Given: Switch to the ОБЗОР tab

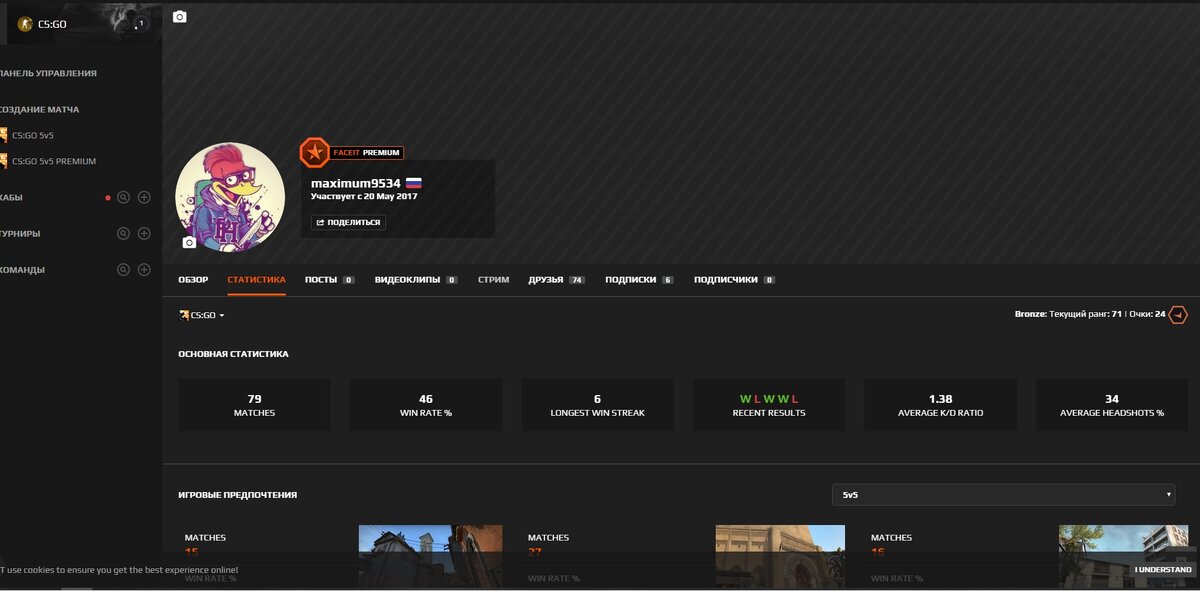Looking at the screenshot, I should pos(193,279).
